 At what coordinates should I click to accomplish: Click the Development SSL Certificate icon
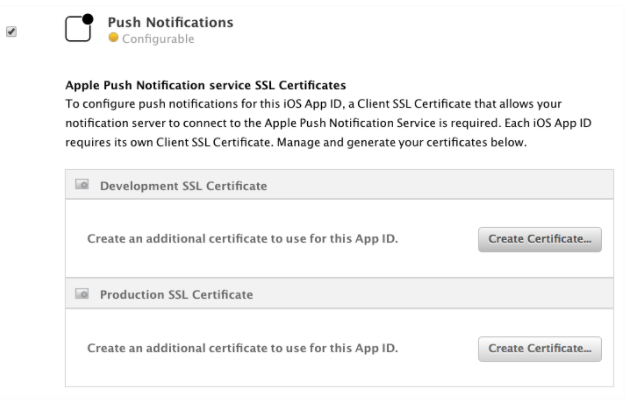click(x=82, y=186)
